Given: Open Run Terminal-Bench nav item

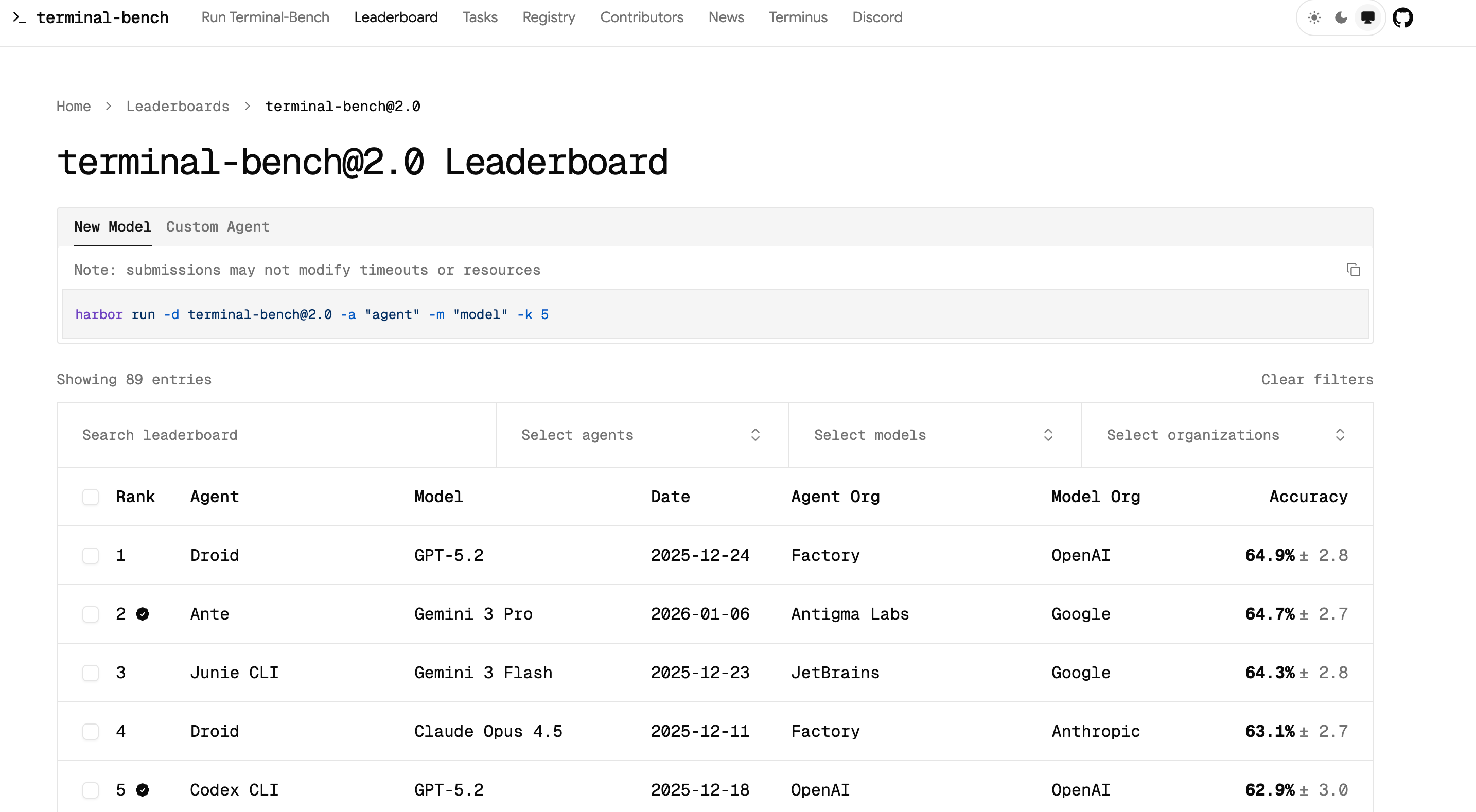Looking at the screenshot, I should (x=265, y=18).
